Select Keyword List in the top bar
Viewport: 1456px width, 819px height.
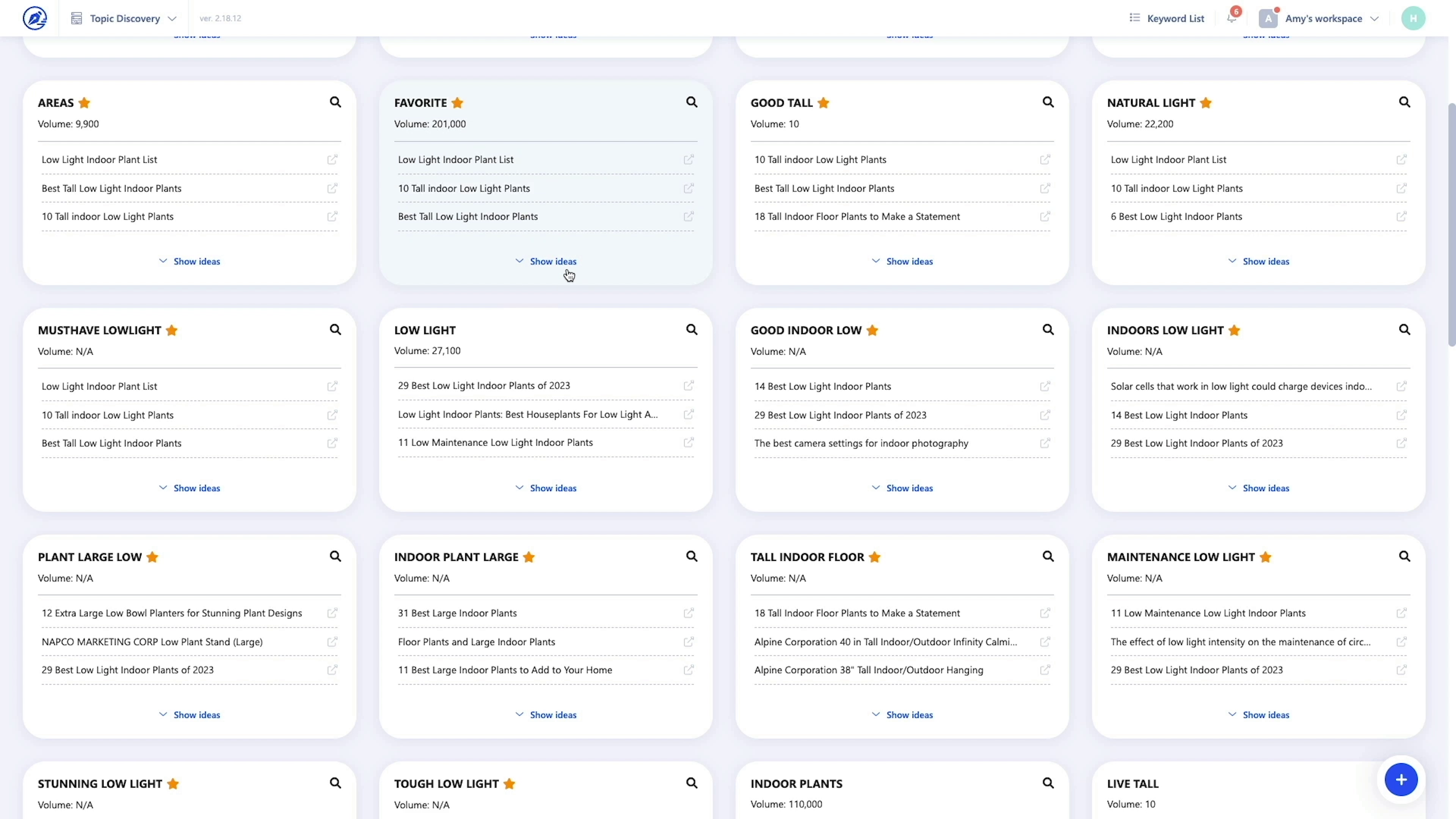1167,17
